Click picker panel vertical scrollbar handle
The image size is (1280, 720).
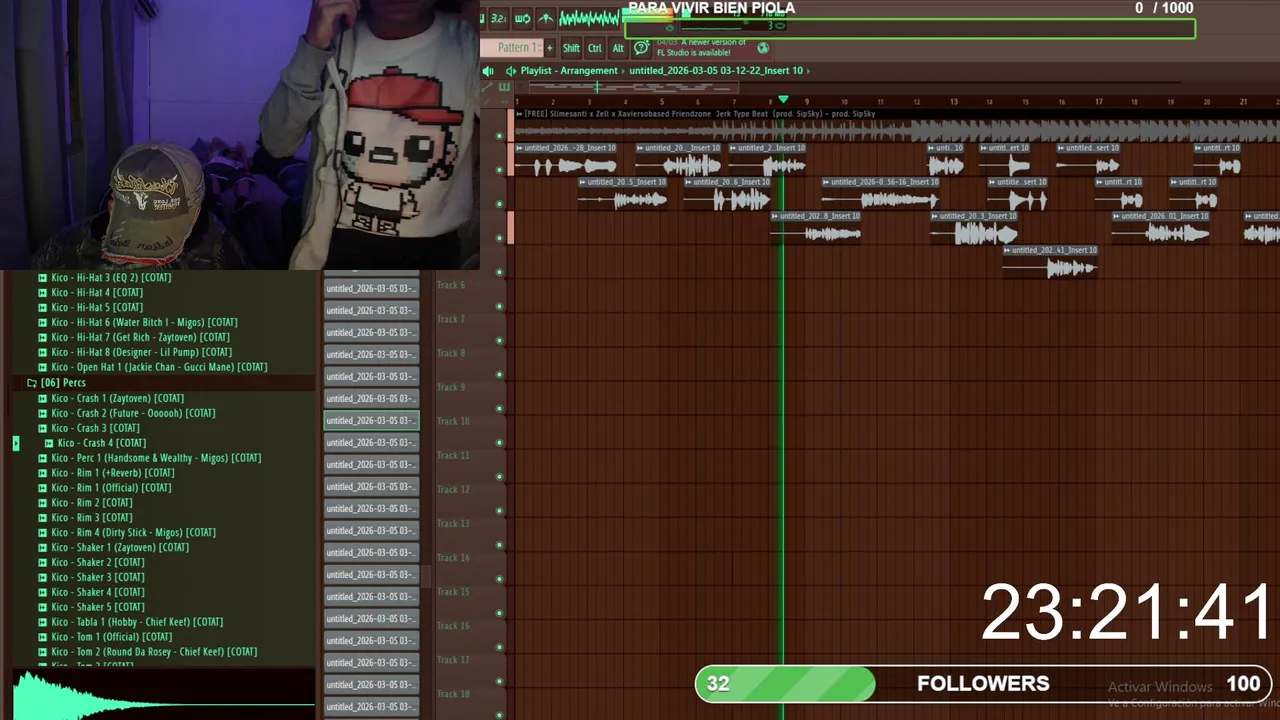pos(425,577)
